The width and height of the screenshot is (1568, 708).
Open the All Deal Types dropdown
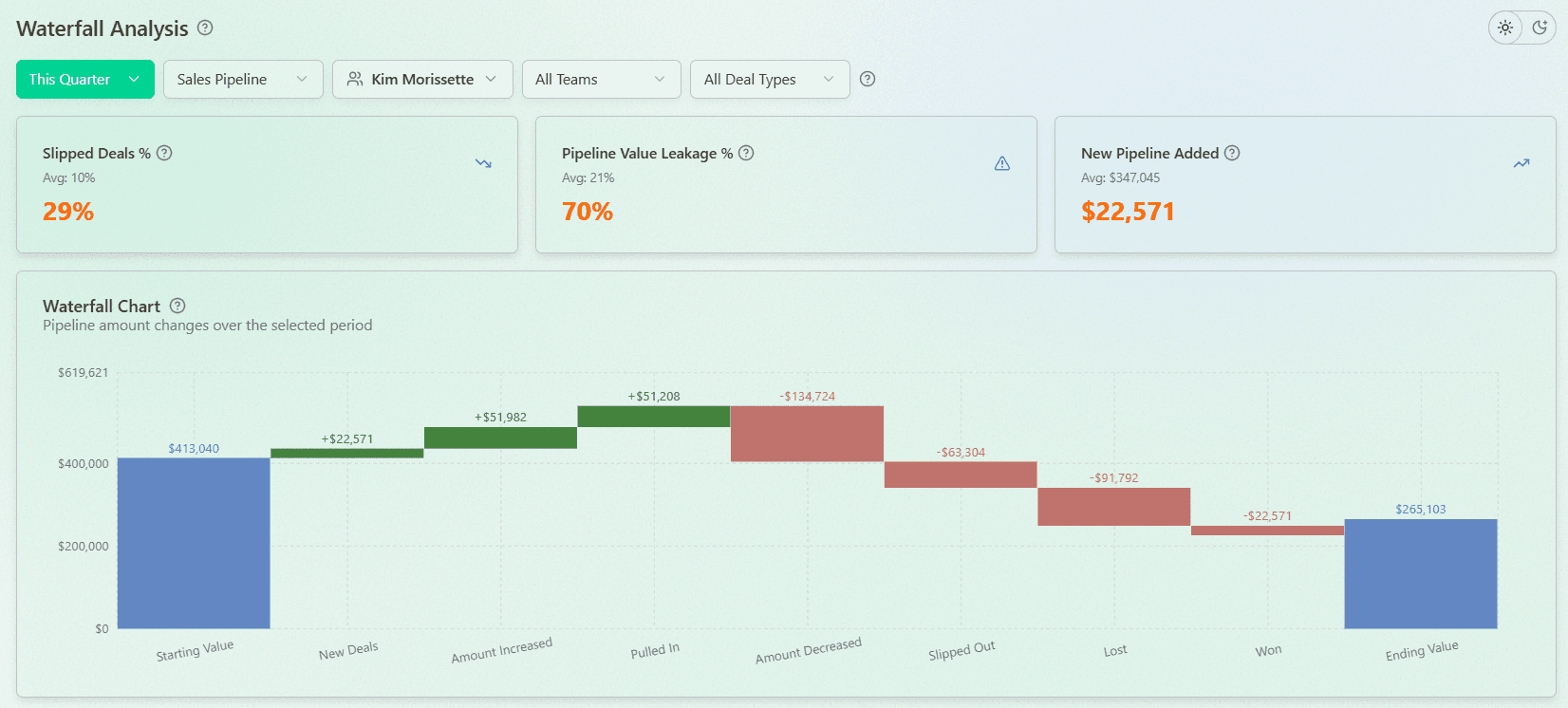pyautogui.click(x=770, y=80)
